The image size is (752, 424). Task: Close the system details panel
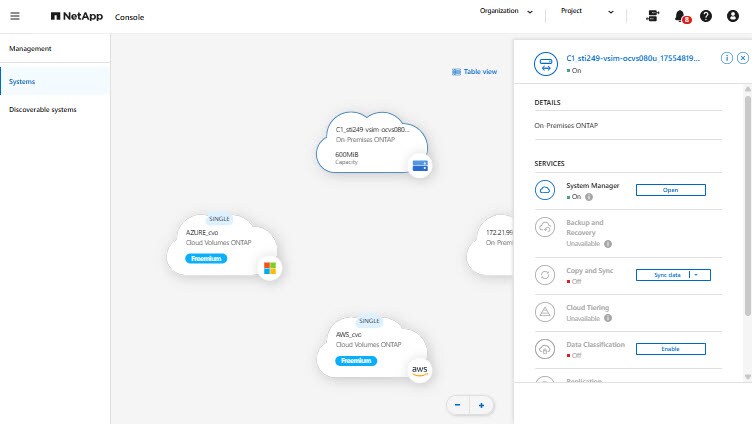tap(742, 58)
